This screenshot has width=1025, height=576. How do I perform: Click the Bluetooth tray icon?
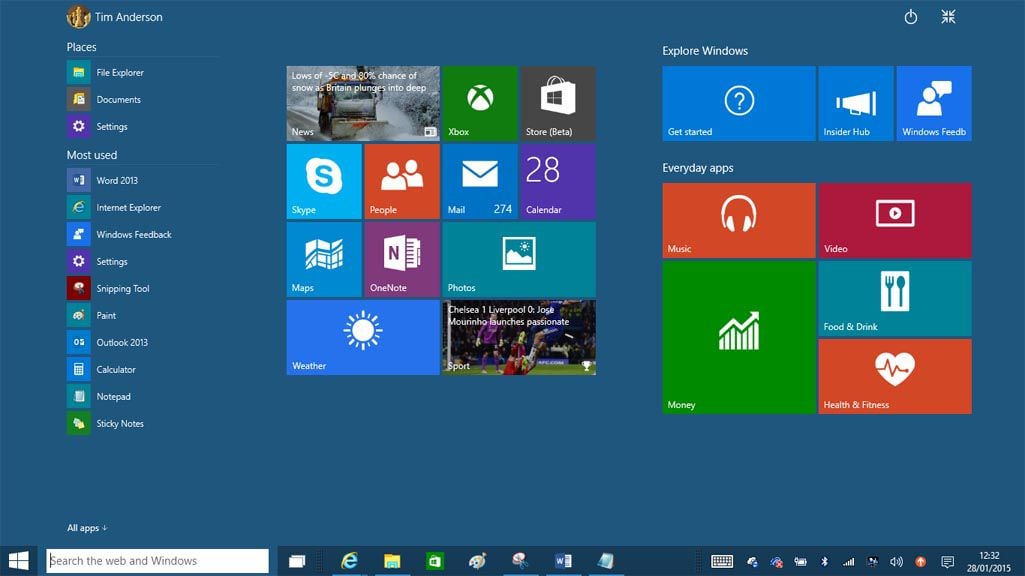[824, 562]
